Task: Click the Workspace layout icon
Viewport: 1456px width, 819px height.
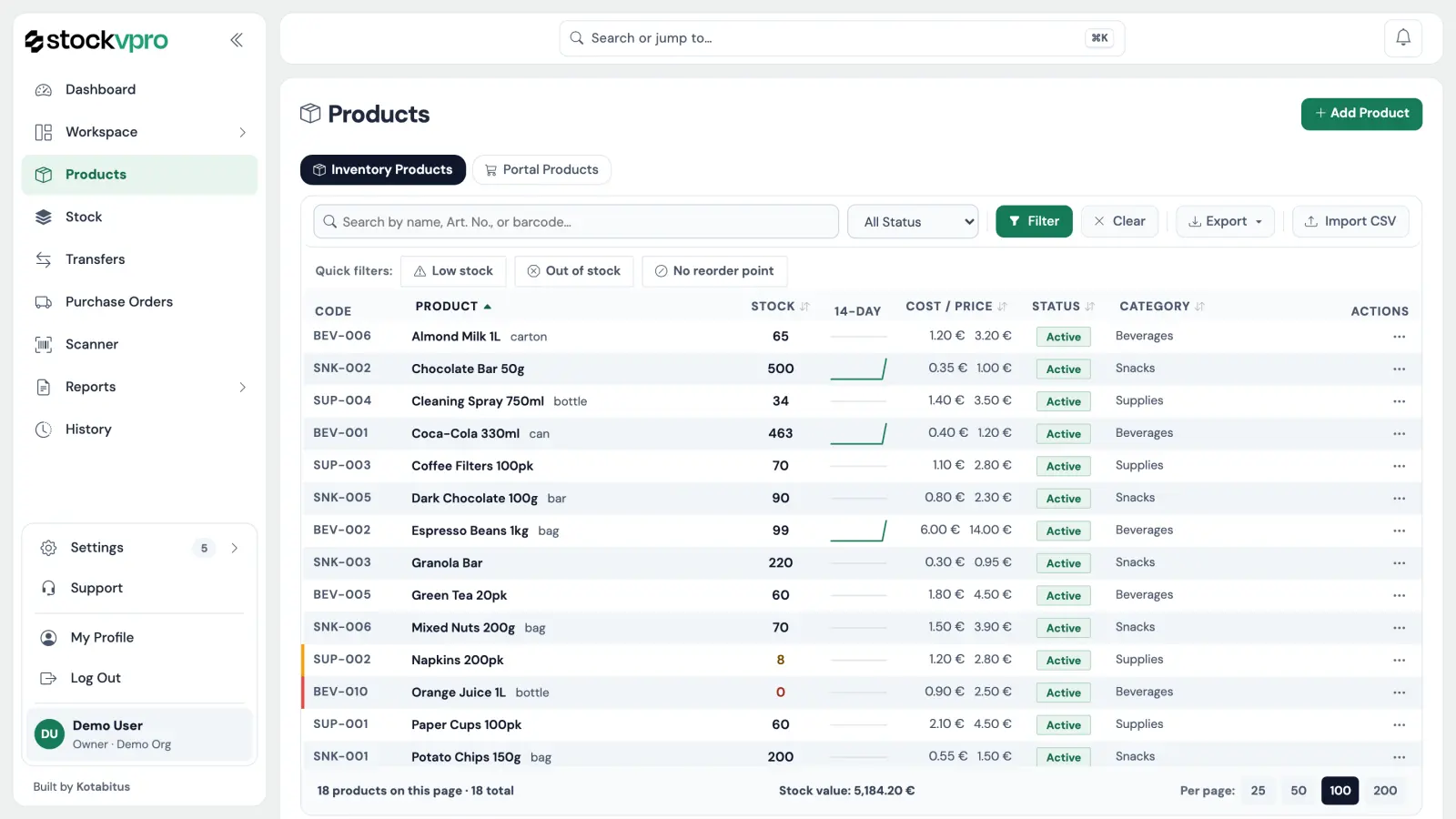Action: click(44, 132)
